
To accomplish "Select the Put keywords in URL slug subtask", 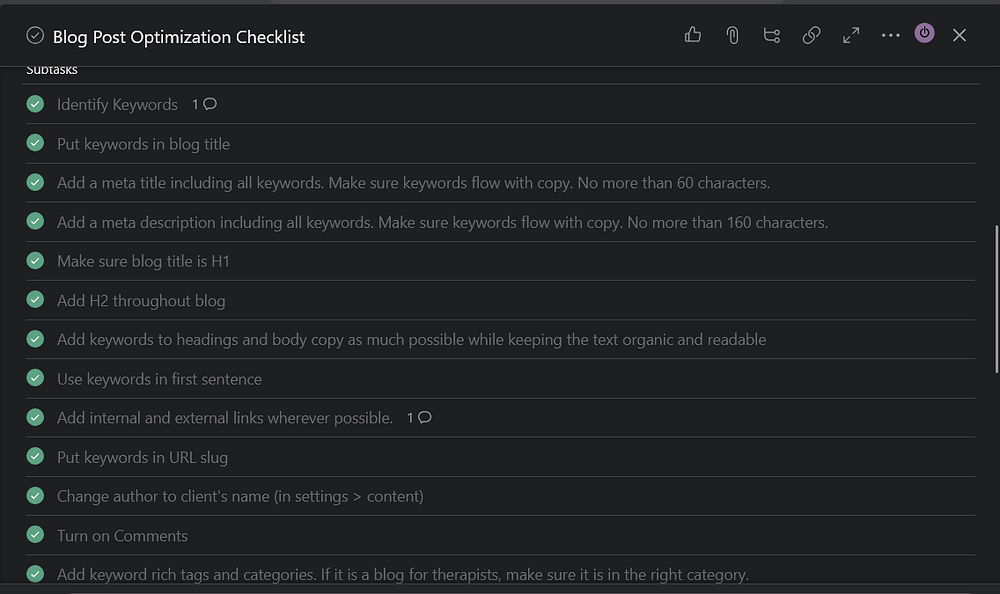I will coord(142,457).
